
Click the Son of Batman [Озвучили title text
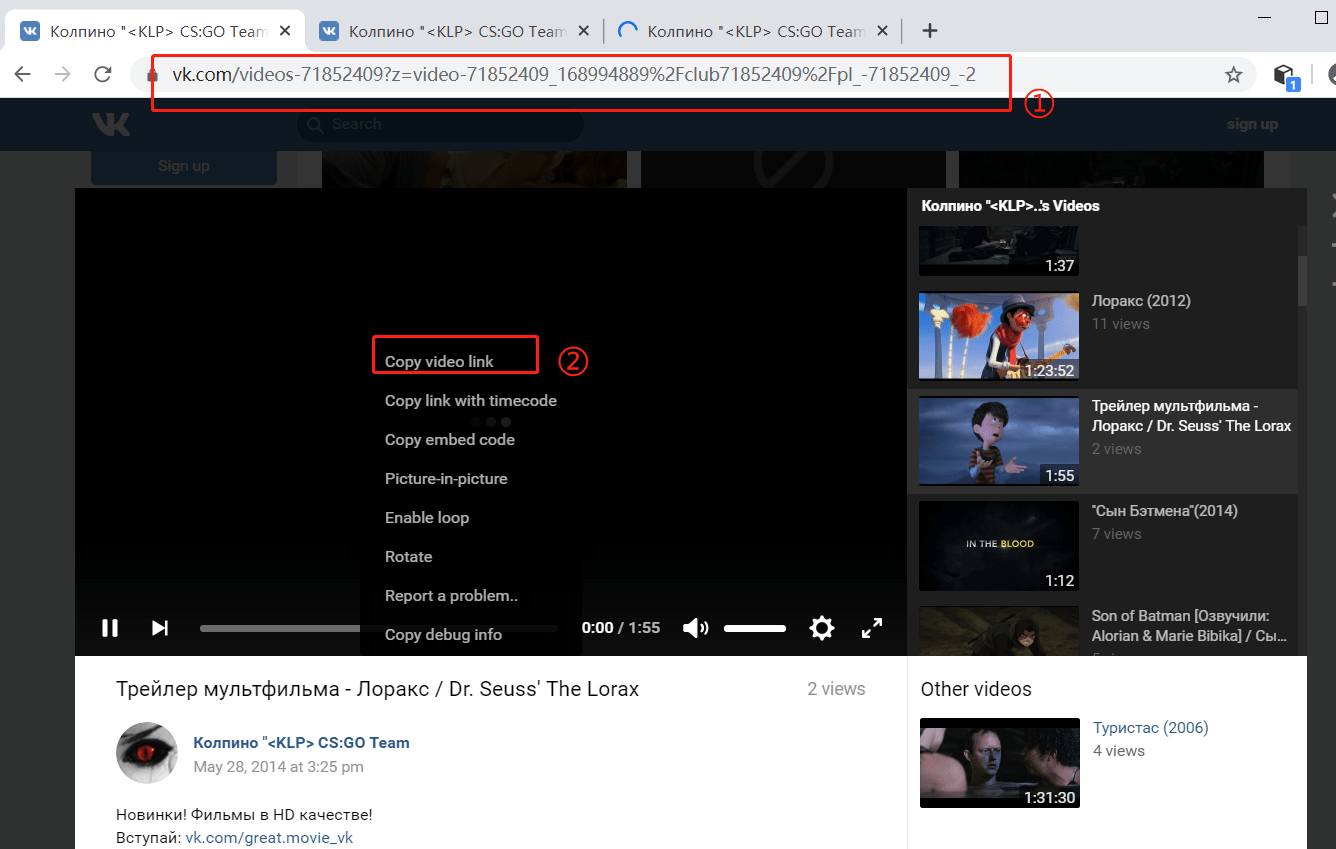tap(1190, 625)
